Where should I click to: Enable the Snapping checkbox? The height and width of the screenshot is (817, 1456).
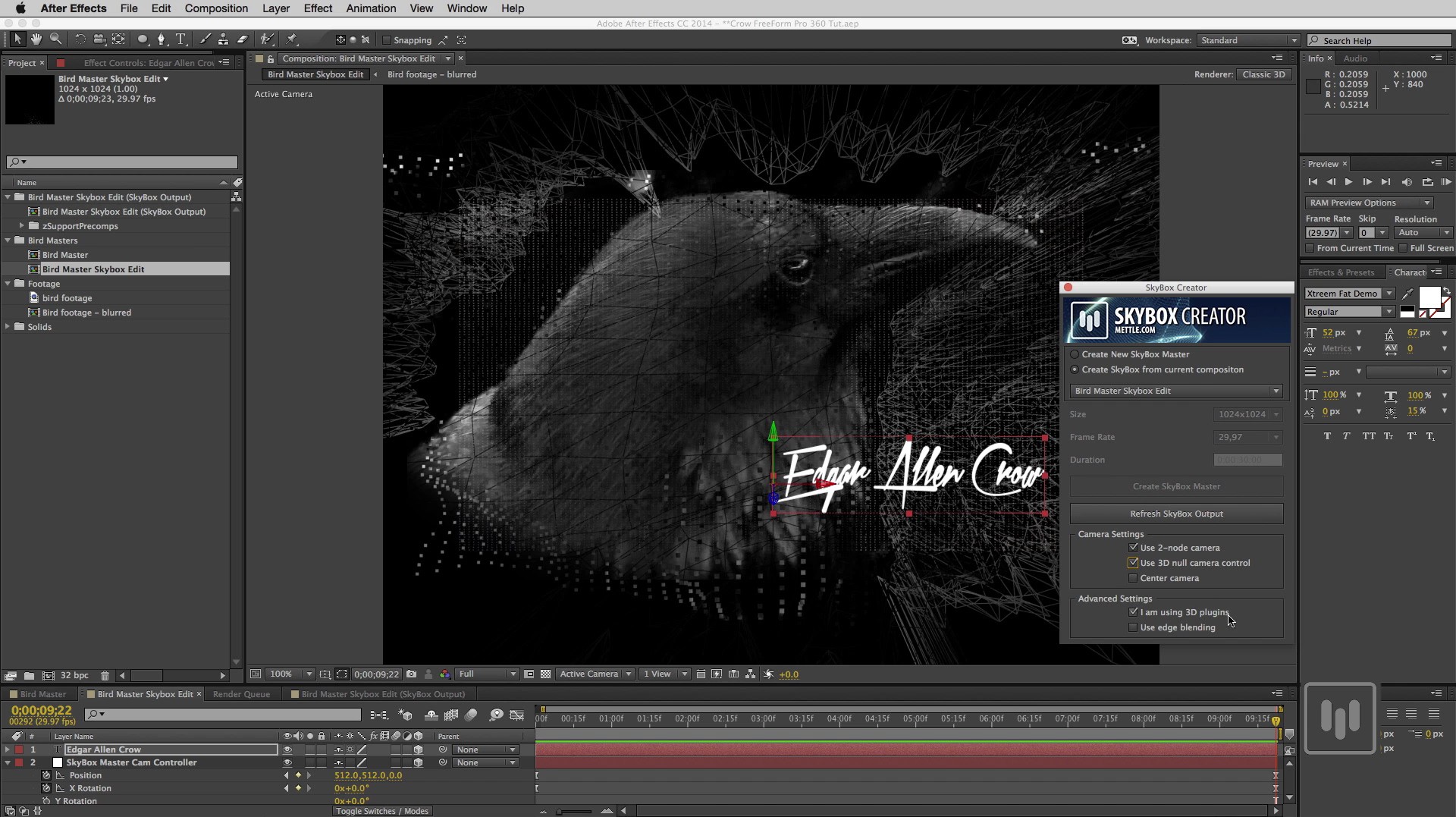(x=388, y=40)
